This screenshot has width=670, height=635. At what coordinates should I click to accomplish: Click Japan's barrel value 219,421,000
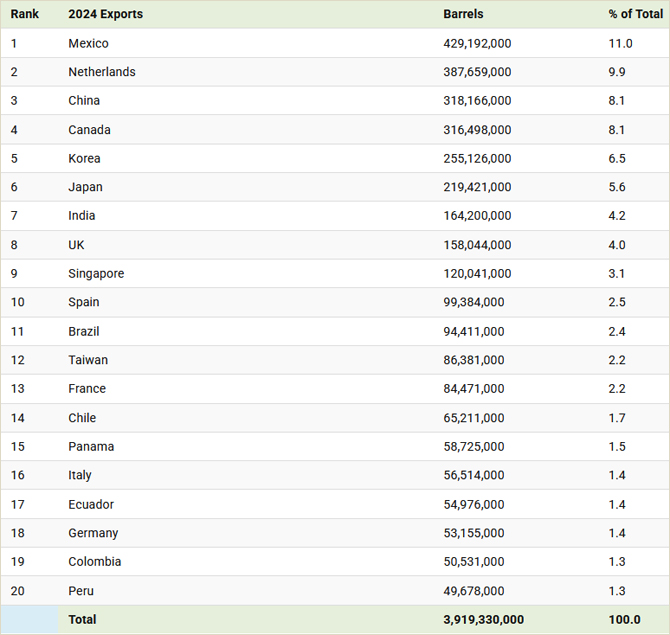pyautogui.click(x=477, y=187)
